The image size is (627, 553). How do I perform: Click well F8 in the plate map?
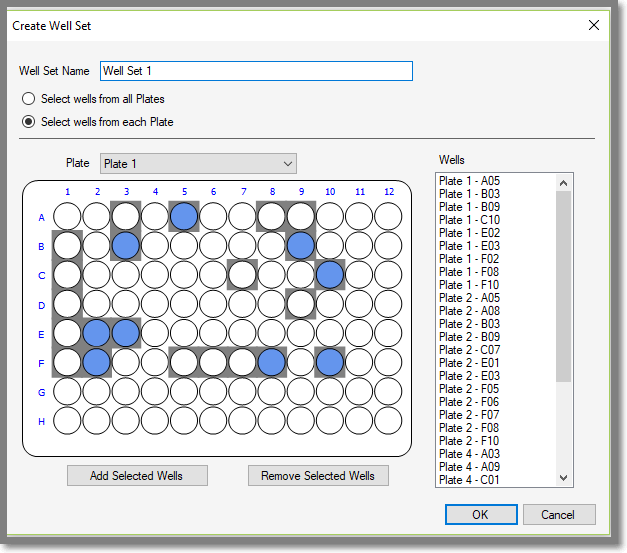(x=271, y=361)
